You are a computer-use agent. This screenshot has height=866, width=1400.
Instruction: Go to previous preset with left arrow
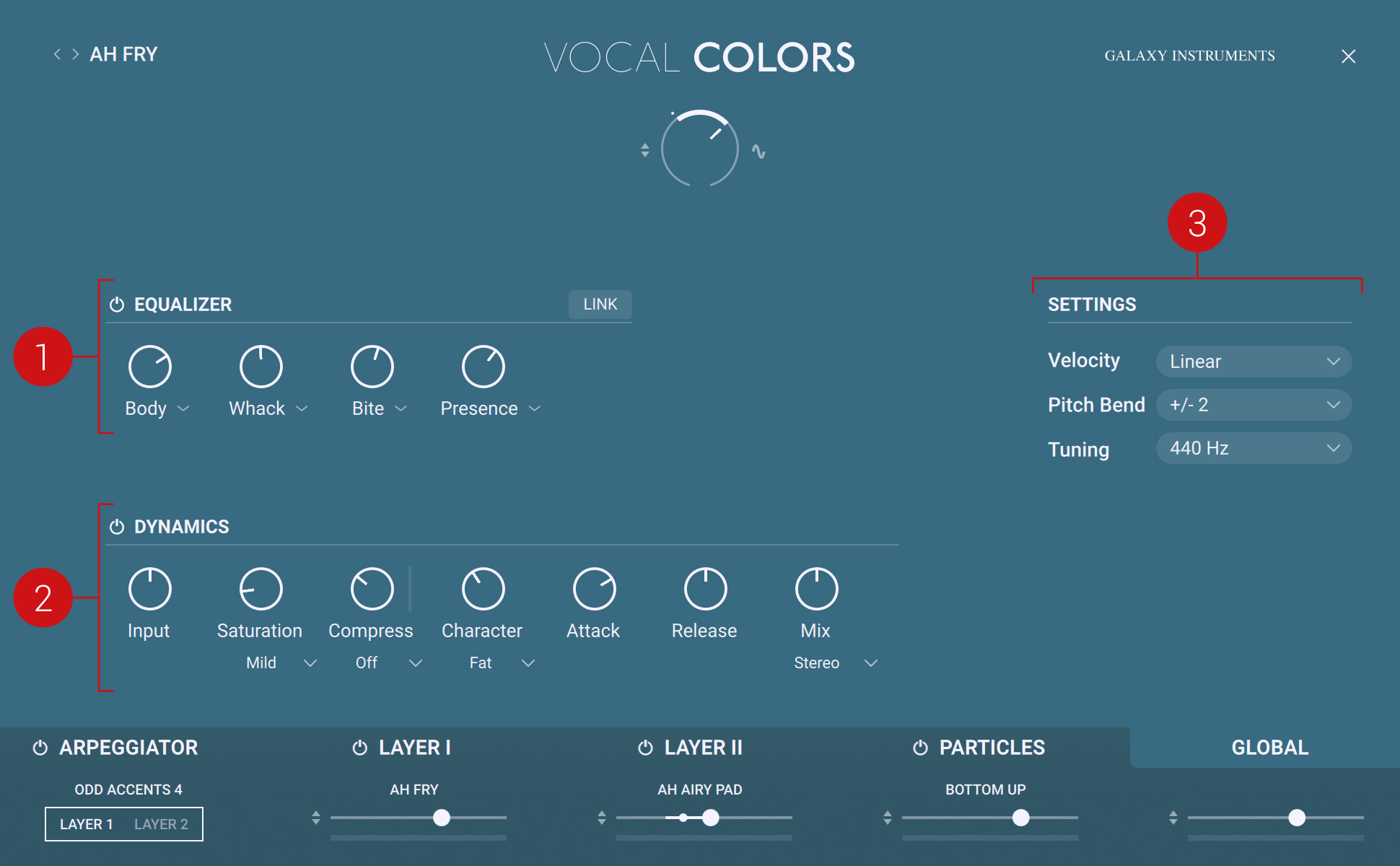pos(57,54)
